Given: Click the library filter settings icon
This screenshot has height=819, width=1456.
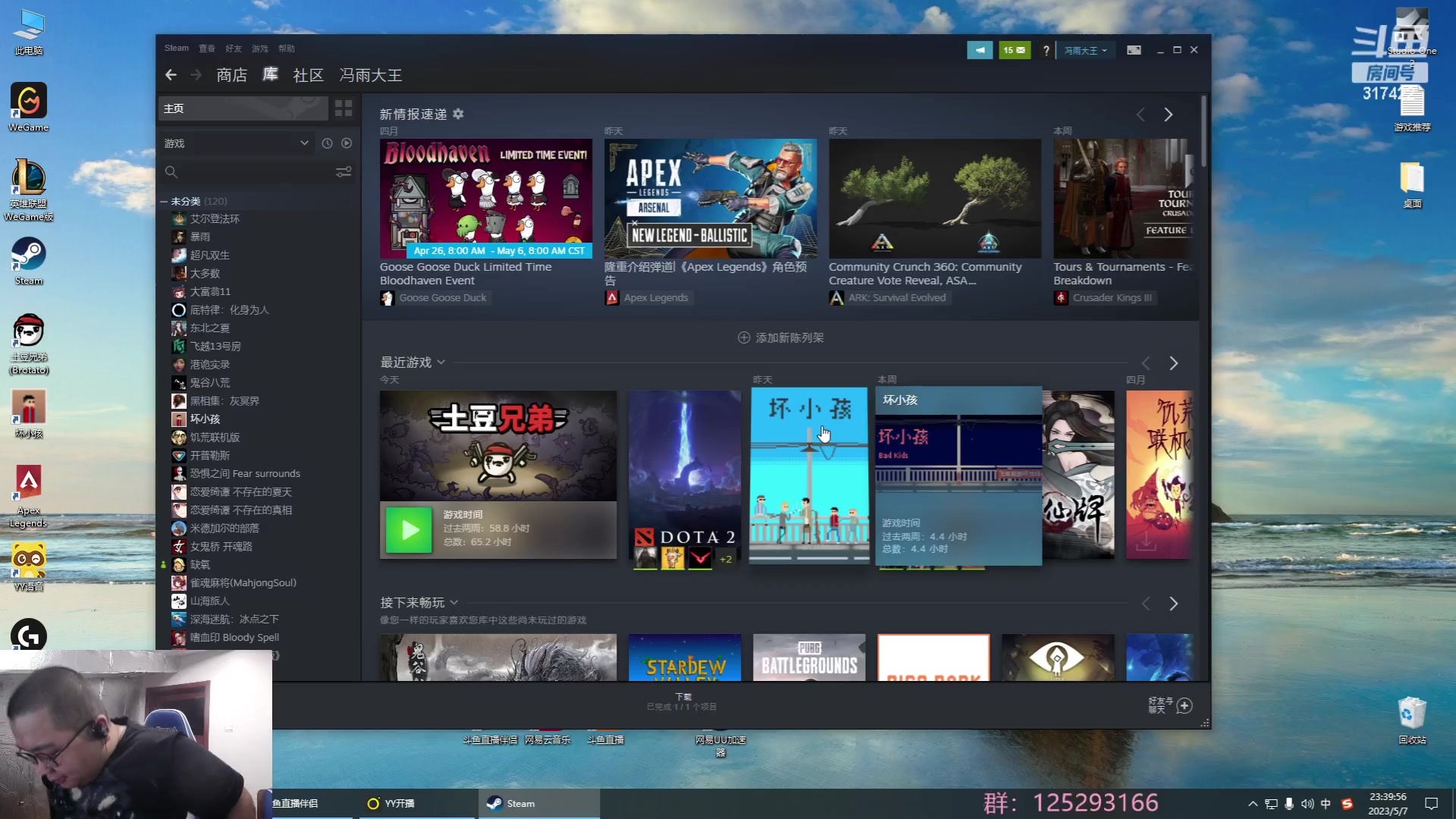Looking at the screenshot, I should pyautogui.click(x=344, y=172).
